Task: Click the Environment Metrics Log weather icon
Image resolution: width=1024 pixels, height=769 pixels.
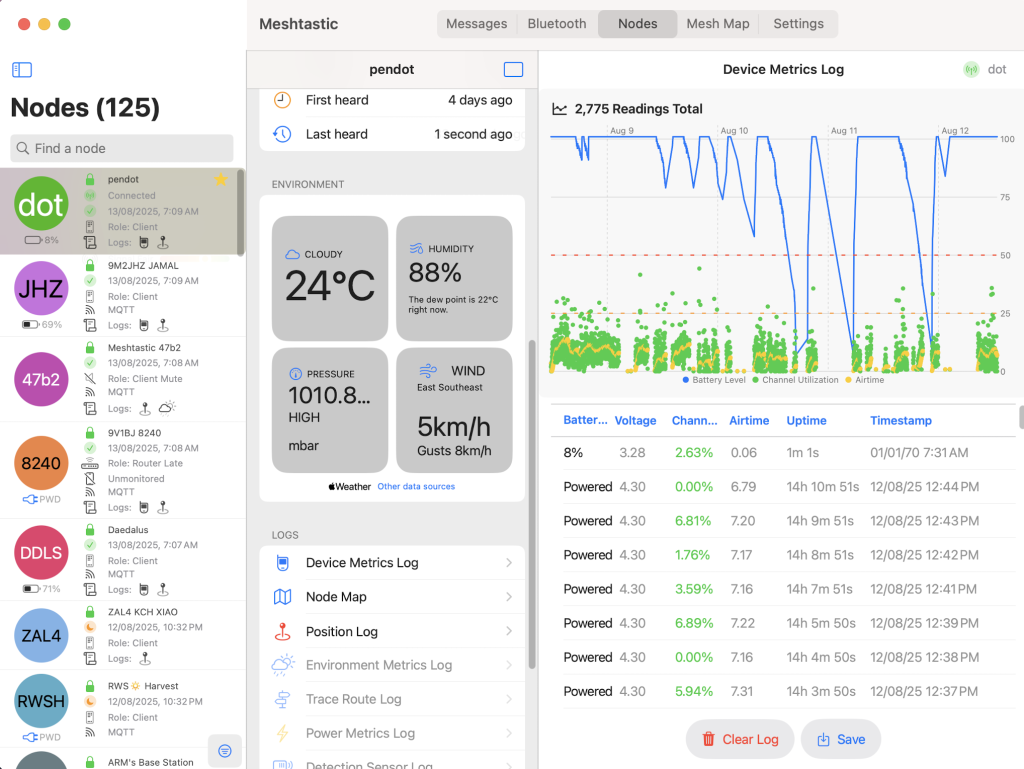Action: 282,665
